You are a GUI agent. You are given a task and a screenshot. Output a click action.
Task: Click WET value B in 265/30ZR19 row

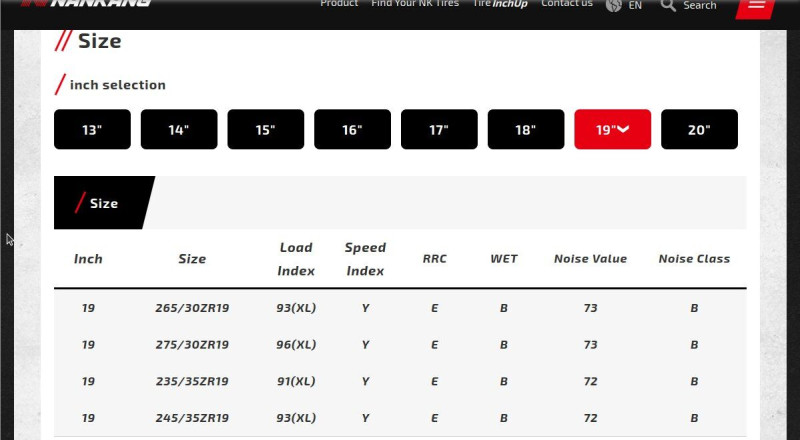tap(504, 308)
